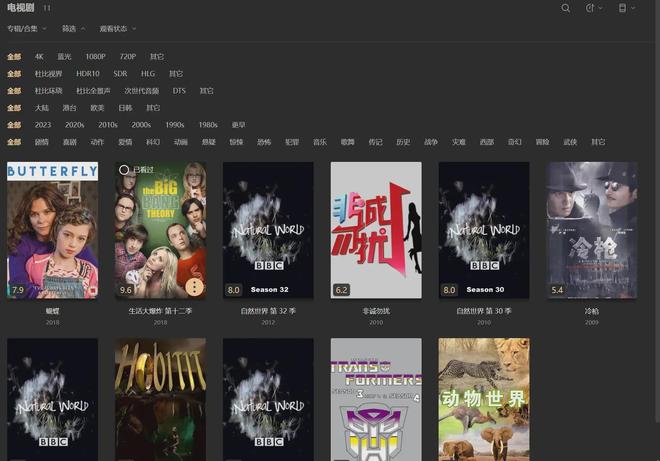Select the HLG filter

pyautogui.click(x=148, y=74)
